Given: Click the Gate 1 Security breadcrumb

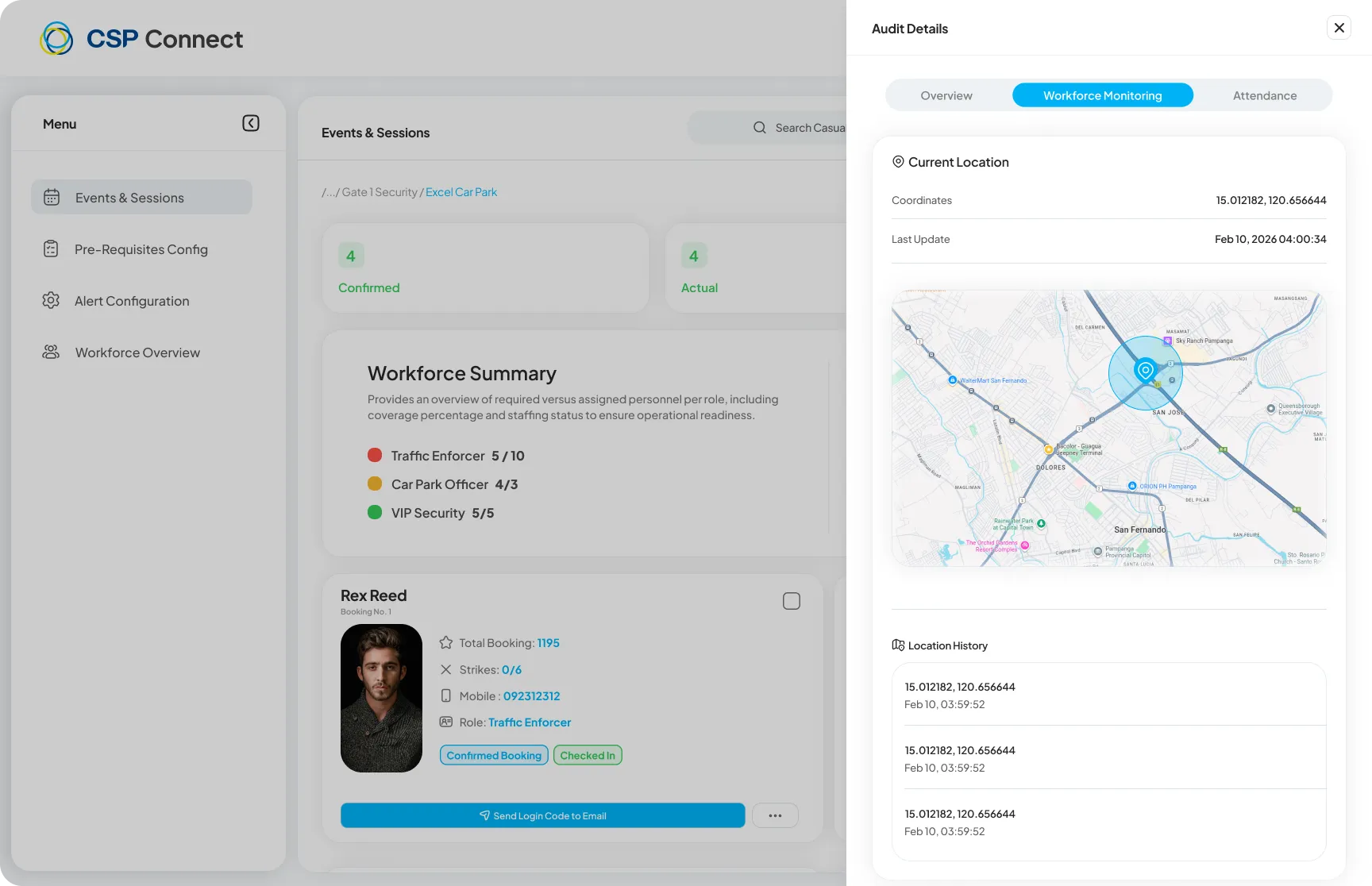Looking at the screenshot, I should [x=380, y=192].
